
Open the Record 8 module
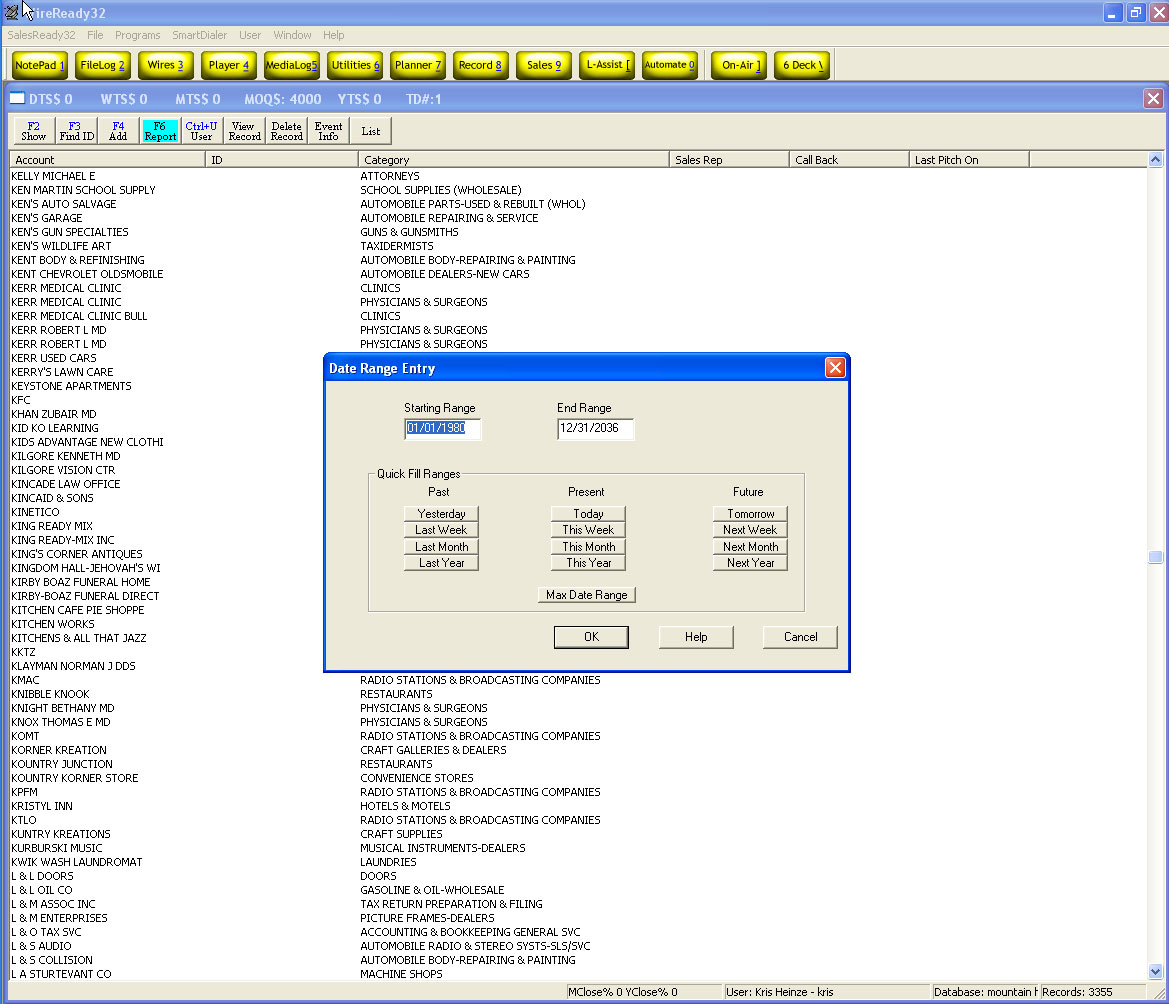click(480, 65)
